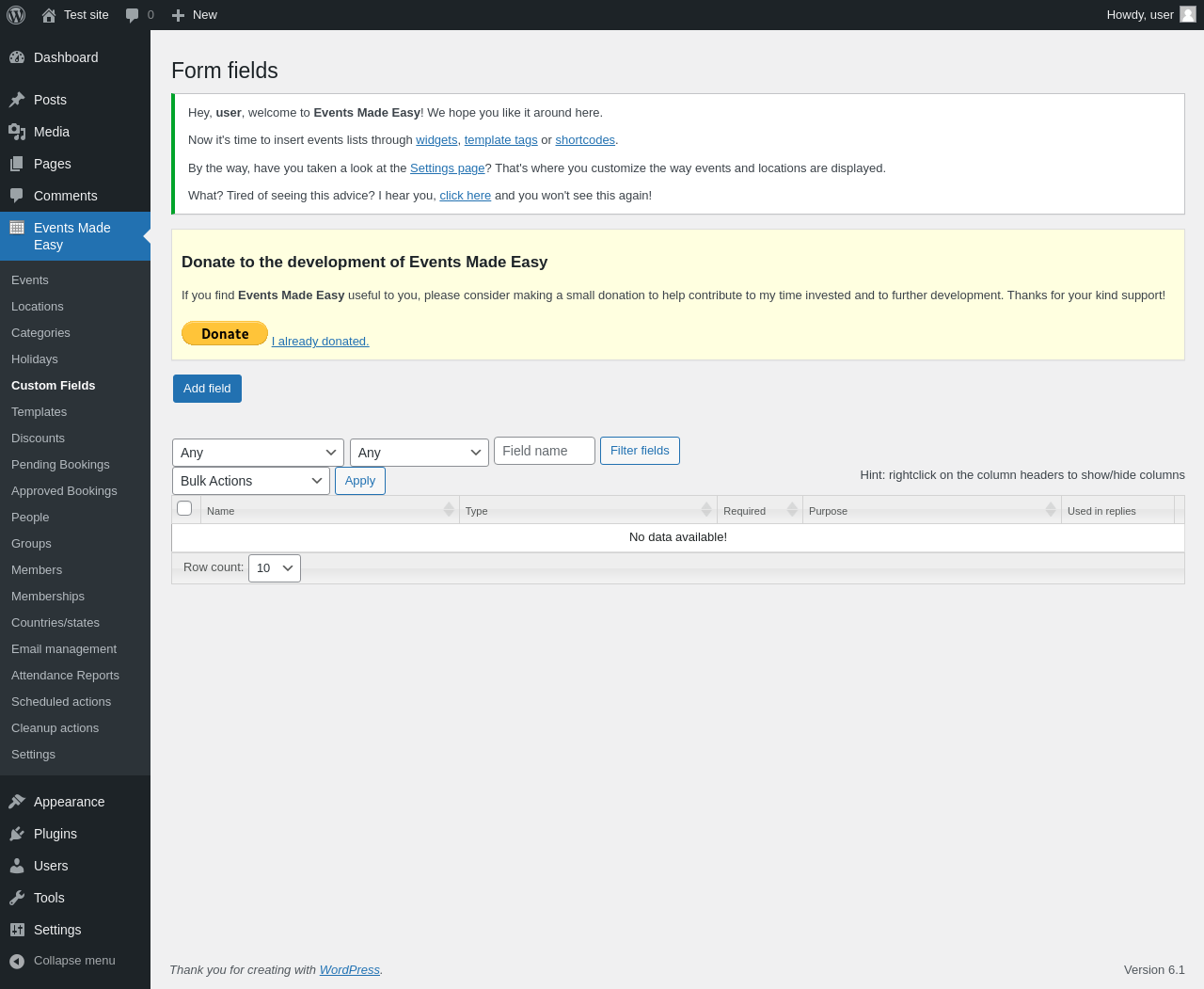Viewport: 1204px width, 989px height.
Task: Sort the table by Type column arrows
Action: [x=706, y=509]
